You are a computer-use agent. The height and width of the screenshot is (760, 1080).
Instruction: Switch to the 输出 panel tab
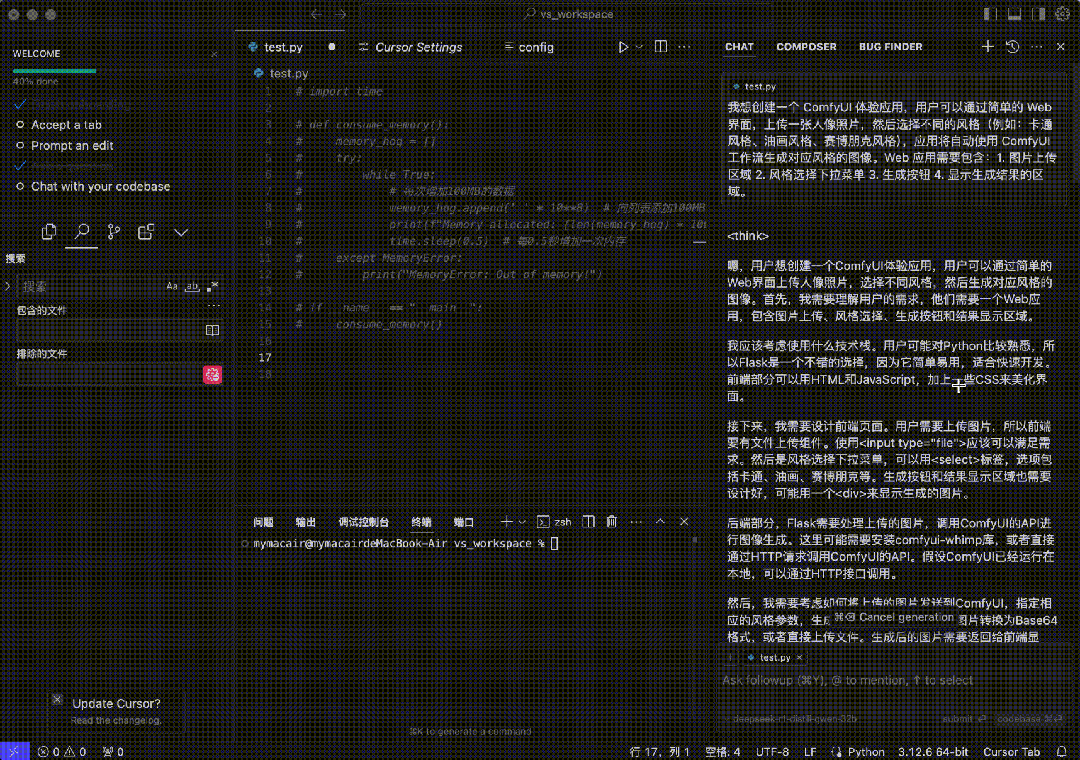305,521
